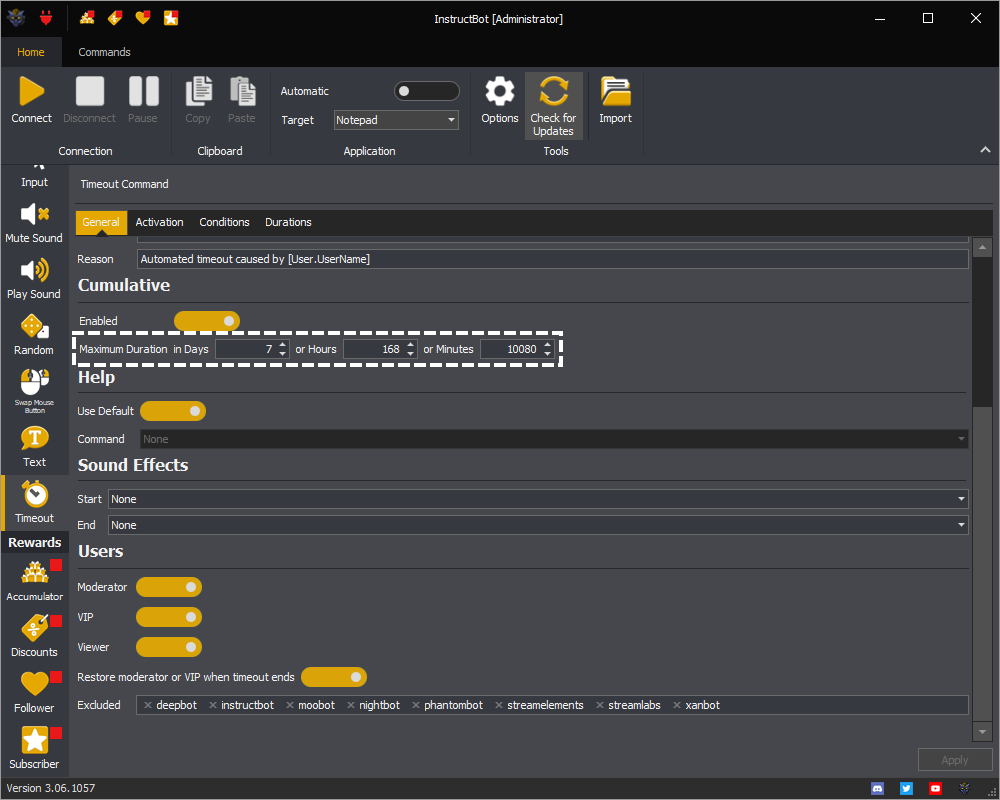Image resolution: width=1000 pixels, height=800 pixels.
Task: Select Text command in sidebar
Action: 34,447
